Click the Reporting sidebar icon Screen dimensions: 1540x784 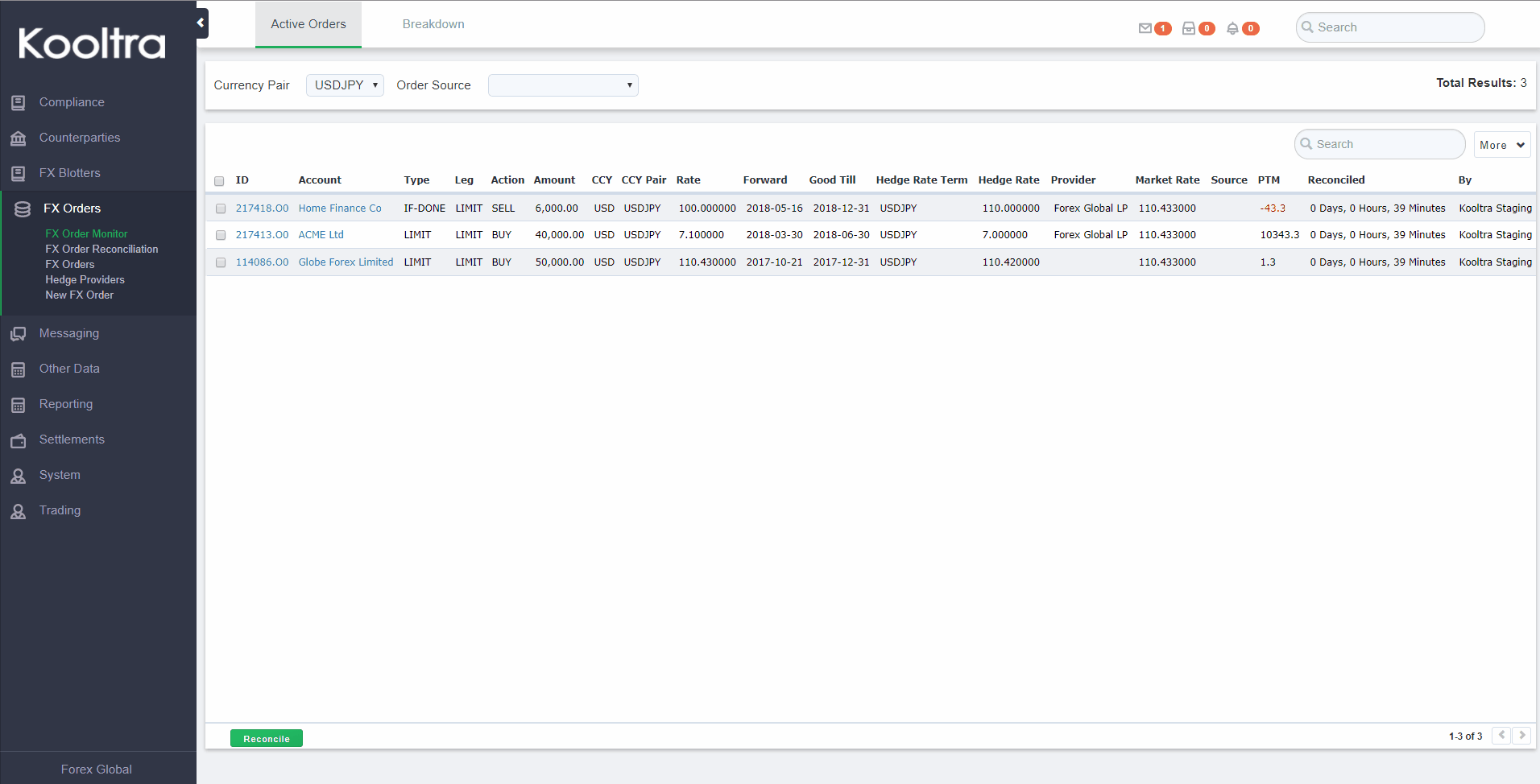tap(19, 405)
